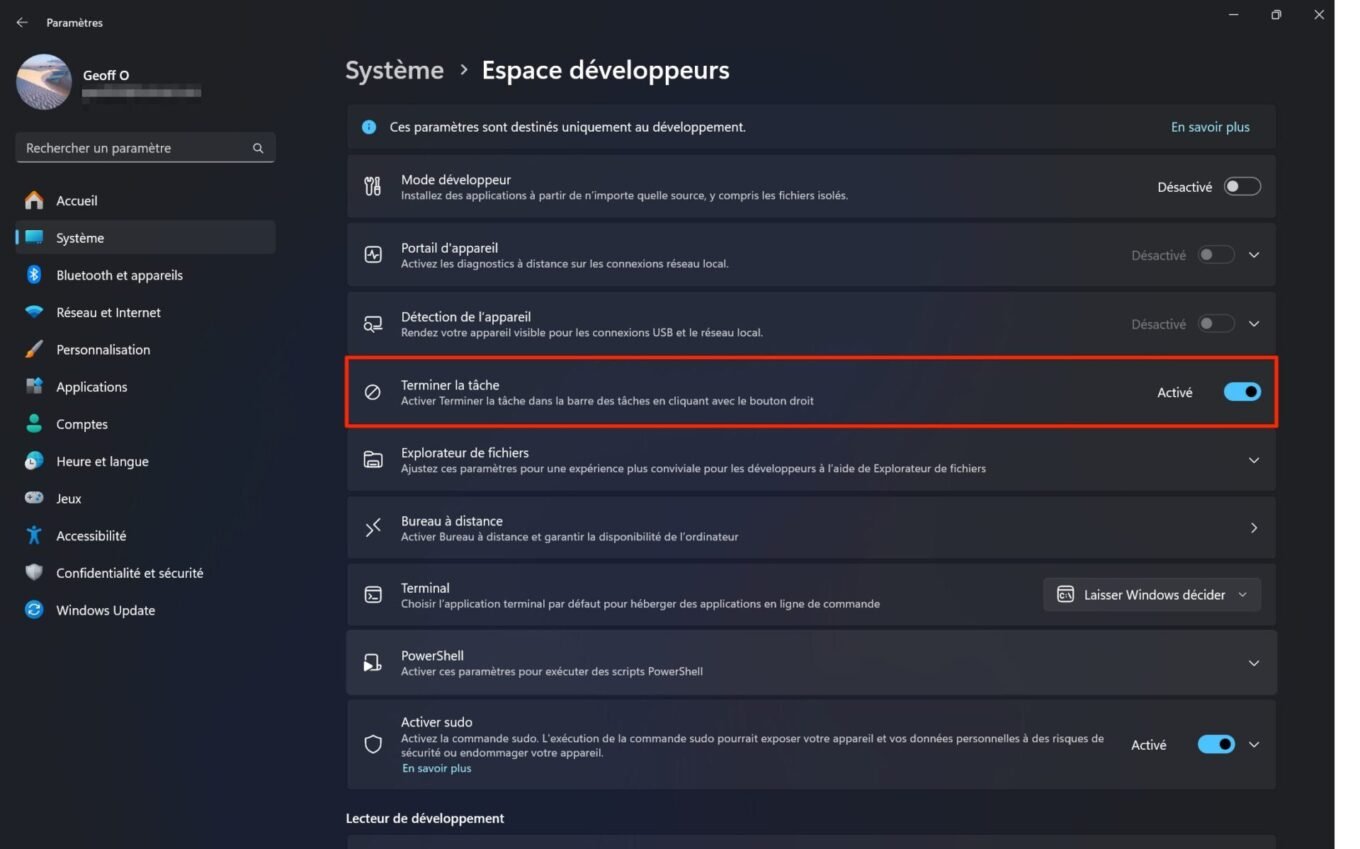Click the Activé label beside Terminer la tâche

(1175, 393)
